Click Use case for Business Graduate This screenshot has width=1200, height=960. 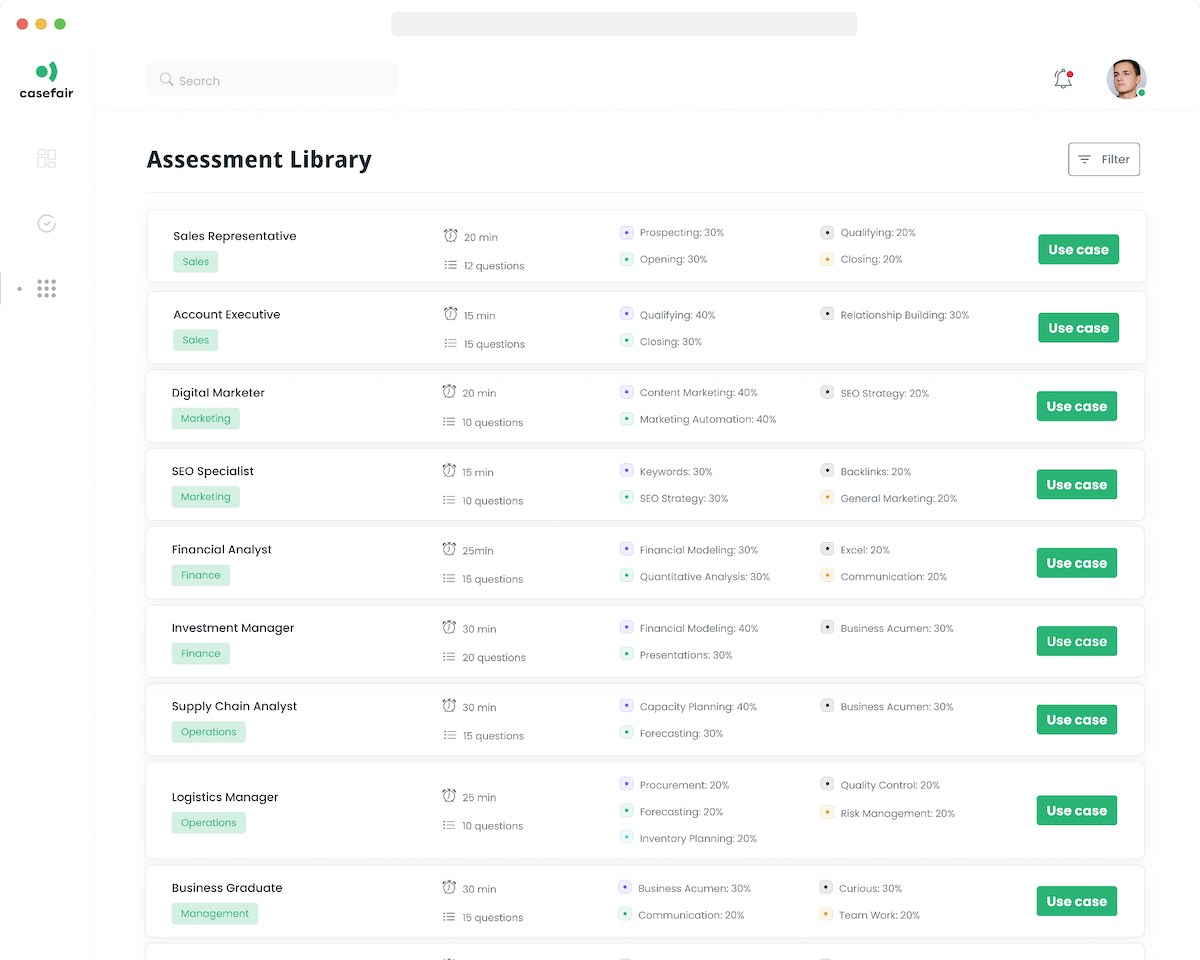click(x=1076, y=901)
